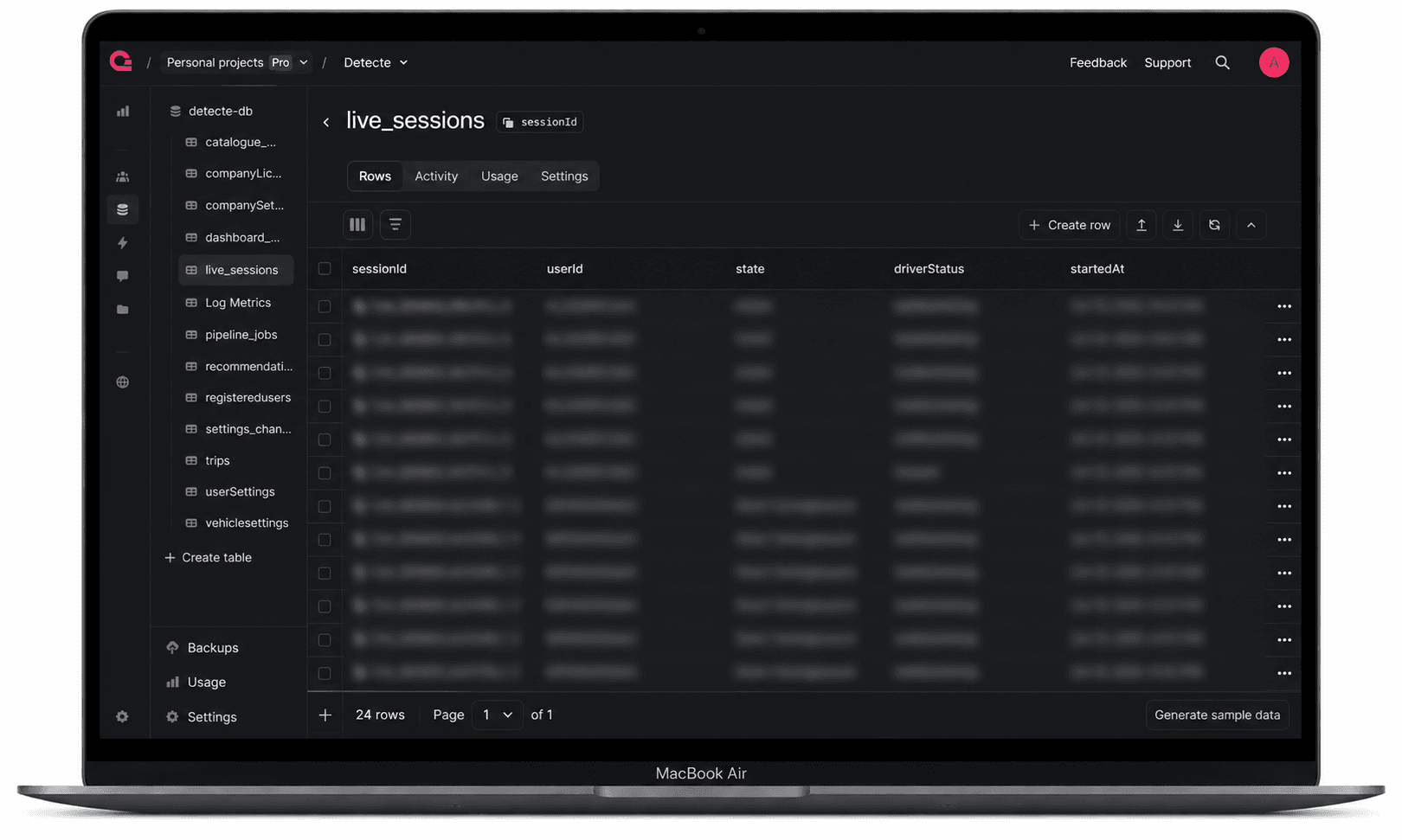
Task: Open the filters toolbar icon
Action: 395,225
